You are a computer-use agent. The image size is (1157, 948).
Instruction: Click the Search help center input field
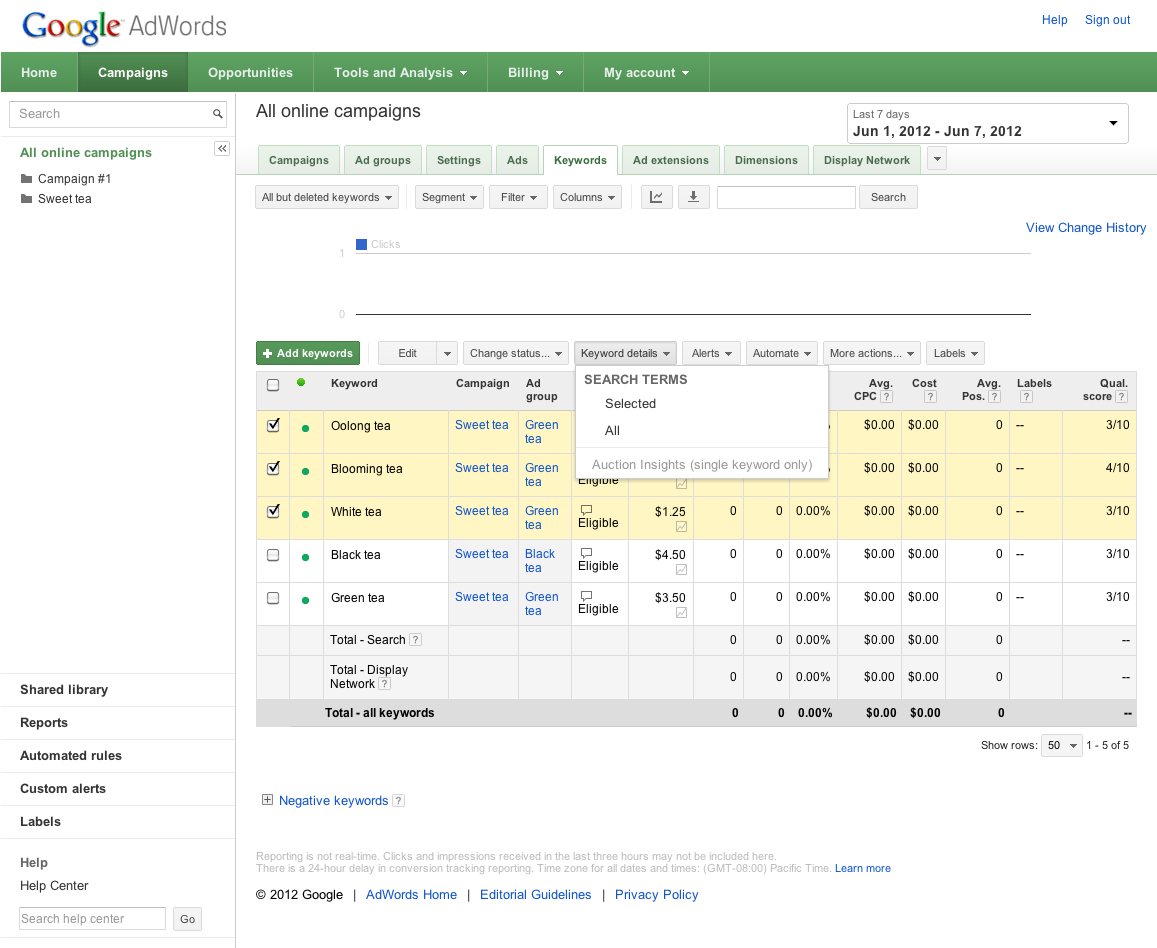92,918
